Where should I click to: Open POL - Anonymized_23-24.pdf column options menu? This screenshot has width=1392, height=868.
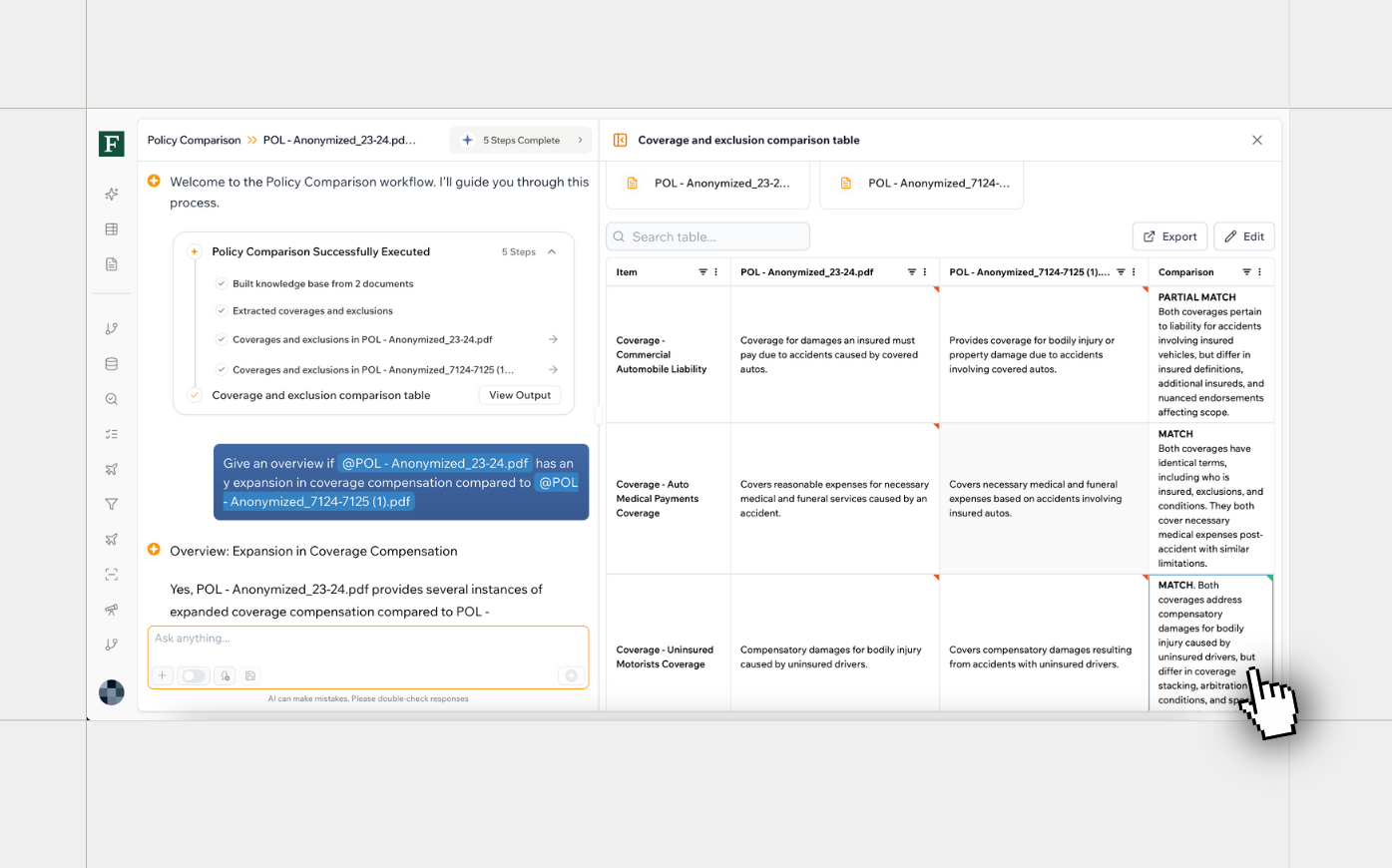(x=925, y=272)
